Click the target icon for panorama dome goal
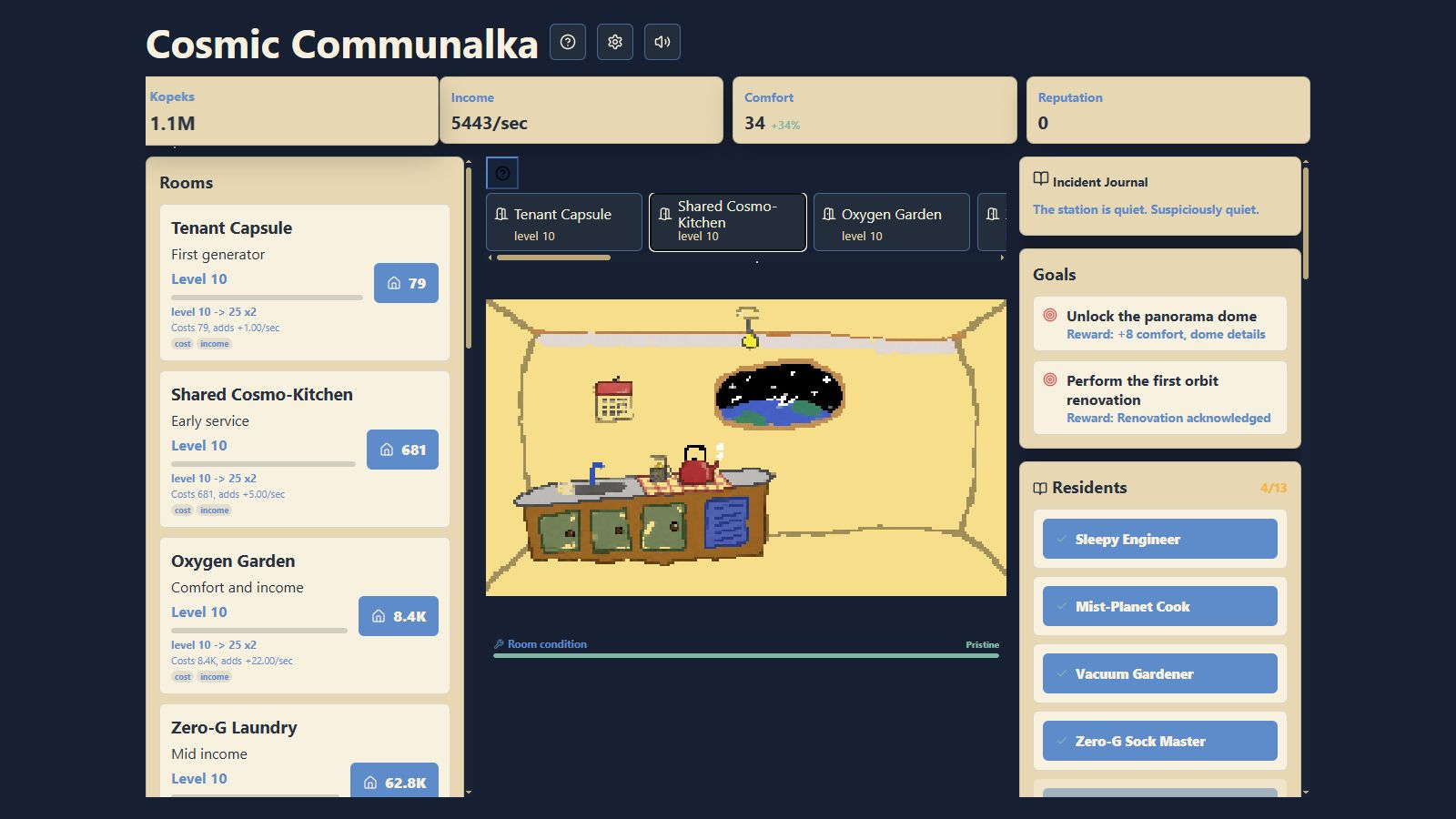Screen dimensions: 1456x819 click(1050, 315)
